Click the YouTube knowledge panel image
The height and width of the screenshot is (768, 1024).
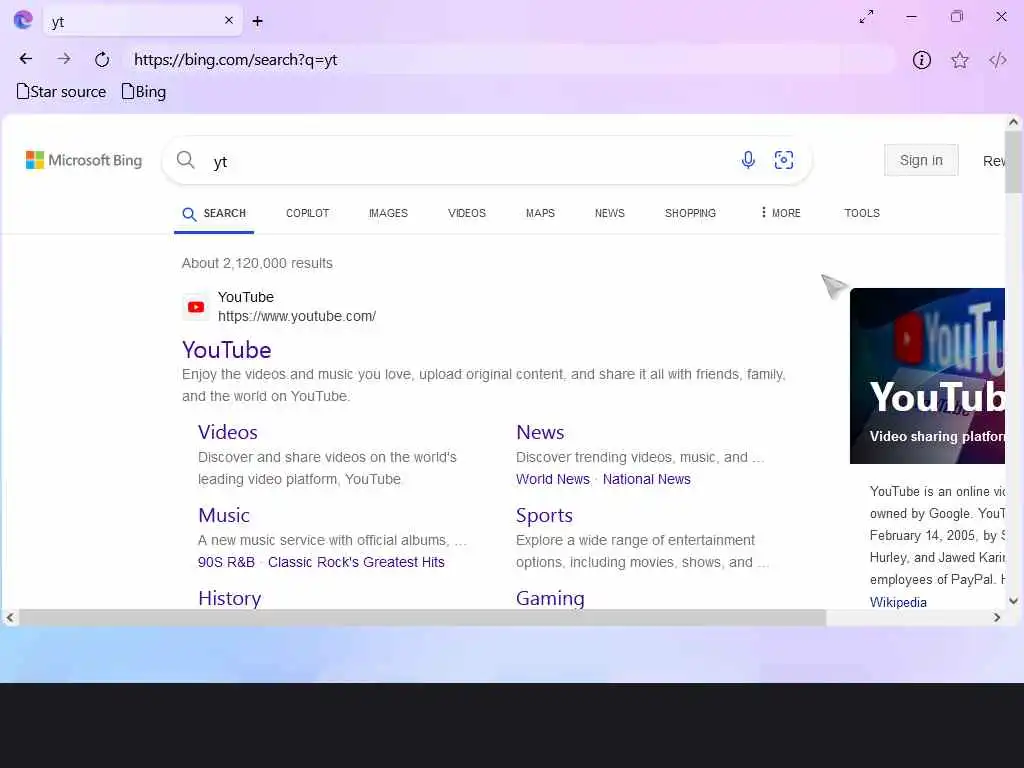coord(927,376)
